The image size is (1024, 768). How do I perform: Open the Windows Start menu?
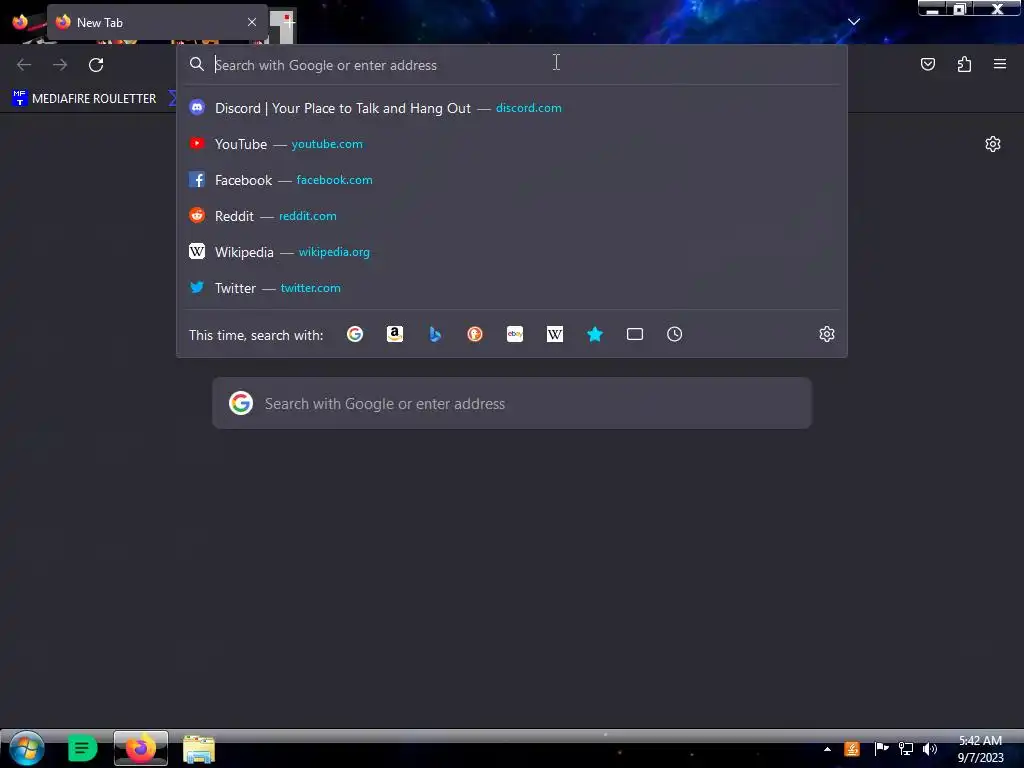26,748
